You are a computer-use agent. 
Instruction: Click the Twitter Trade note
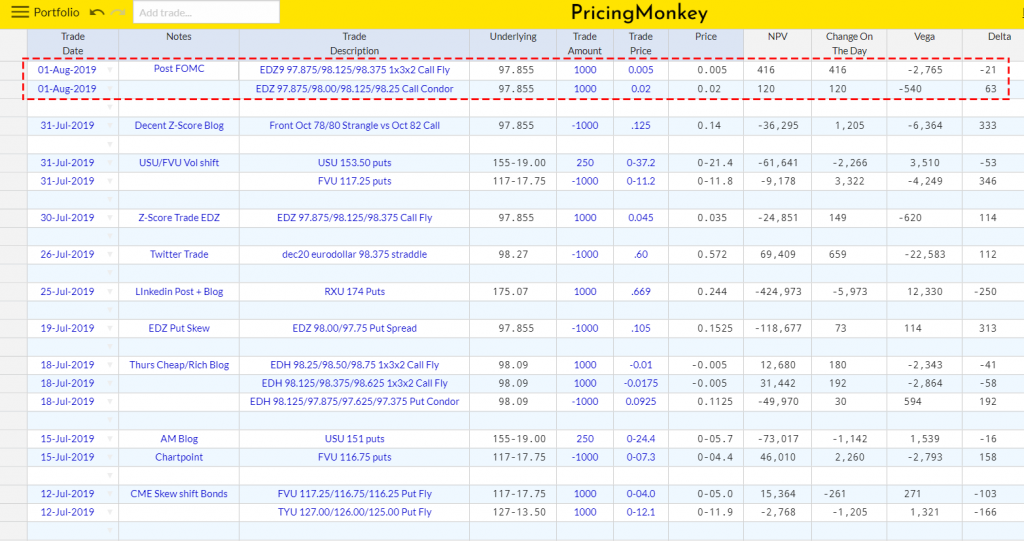179,254
